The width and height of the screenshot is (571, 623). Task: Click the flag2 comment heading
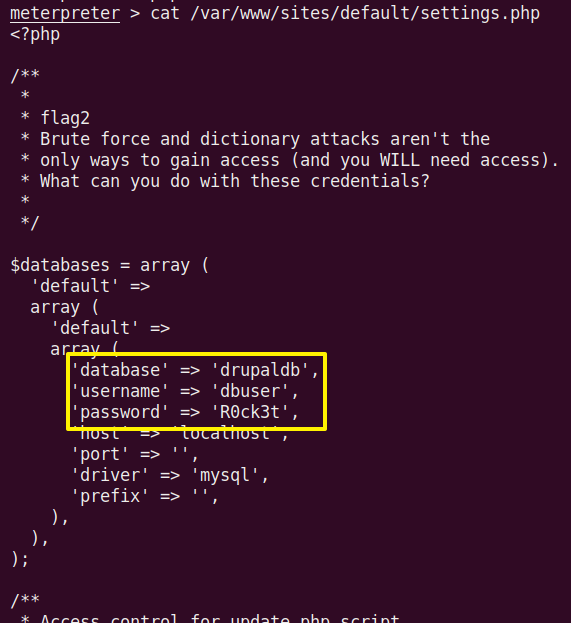point(65,118)
